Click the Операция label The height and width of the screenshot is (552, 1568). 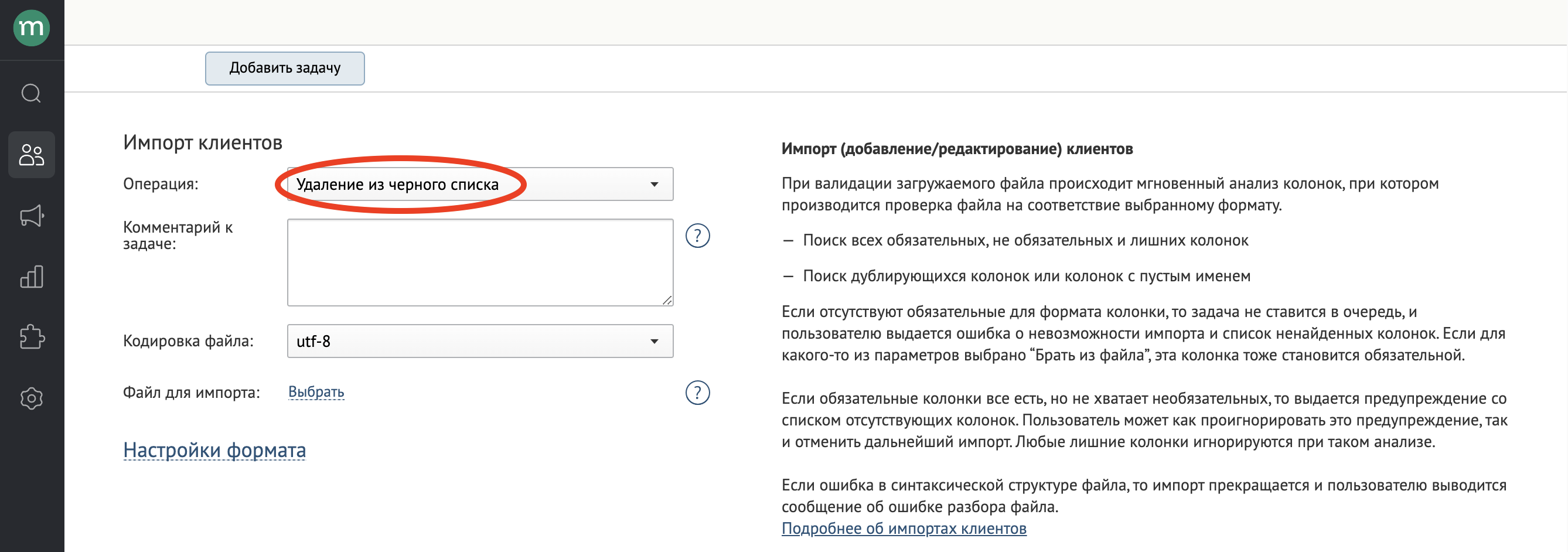161,184
